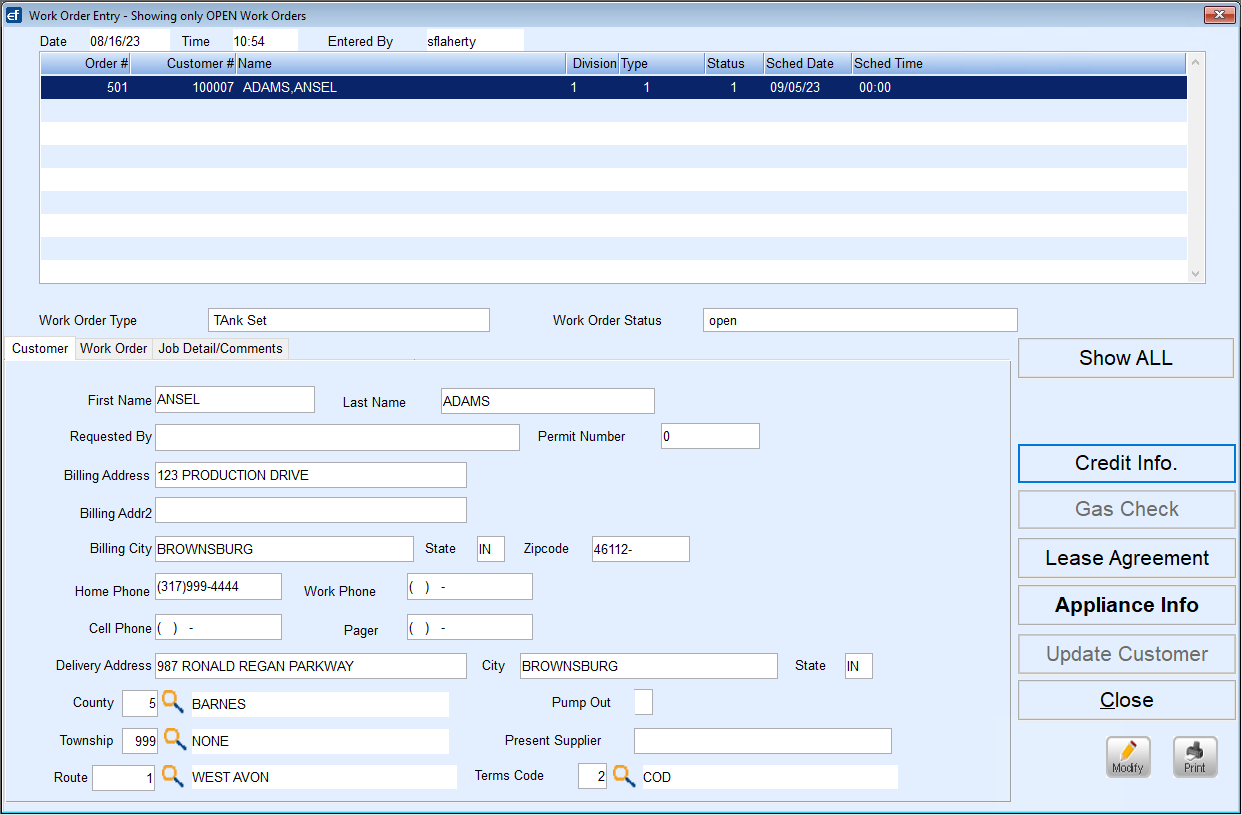Click the Zipcode field

(x=641, y=549)
